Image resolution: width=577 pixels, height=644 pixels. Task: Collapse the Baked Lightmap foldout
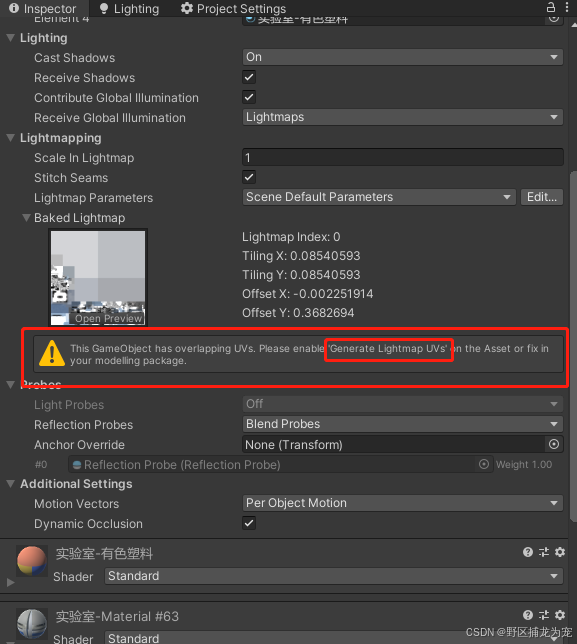click(26, 218)
